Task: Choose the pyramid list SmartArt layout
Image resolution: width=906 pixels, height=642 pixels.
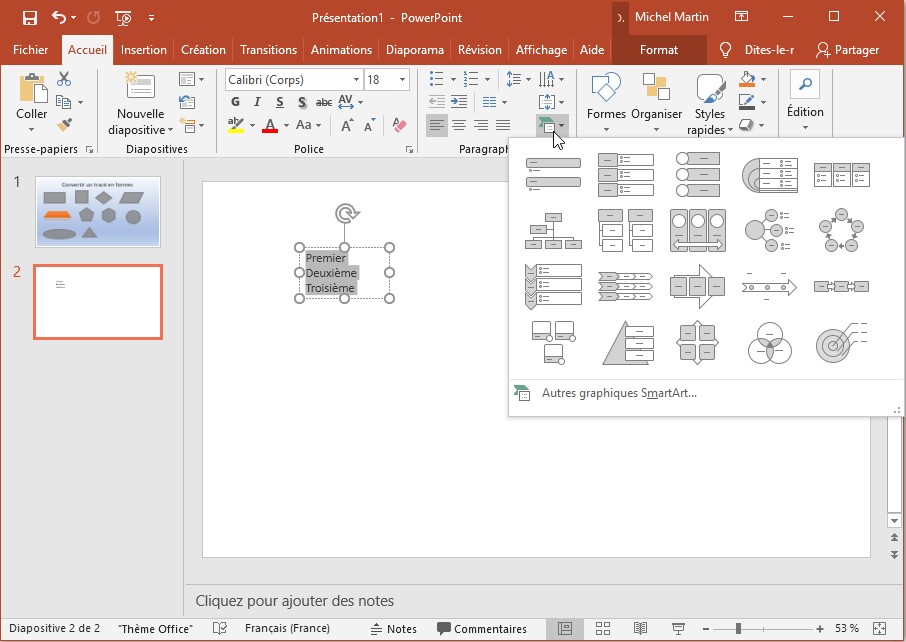Action: click(627, 343)
